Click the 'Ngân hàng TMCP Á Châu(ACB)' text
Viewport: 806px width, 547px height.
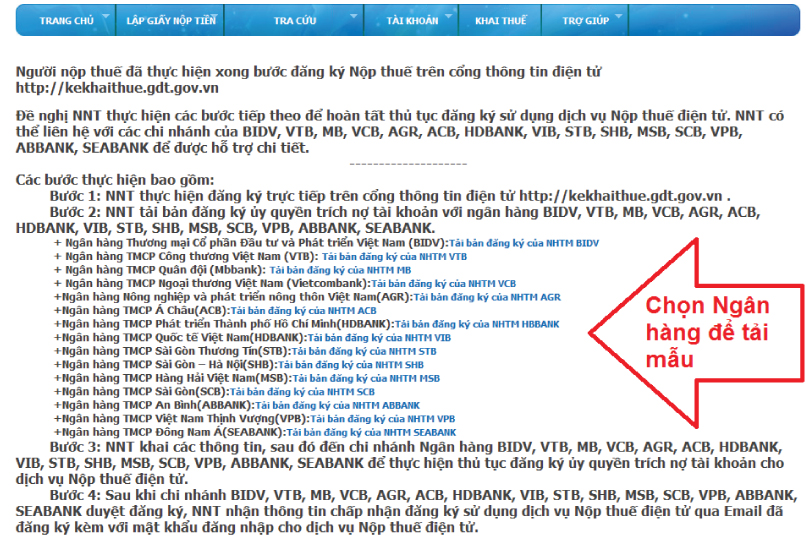point(144,311)
